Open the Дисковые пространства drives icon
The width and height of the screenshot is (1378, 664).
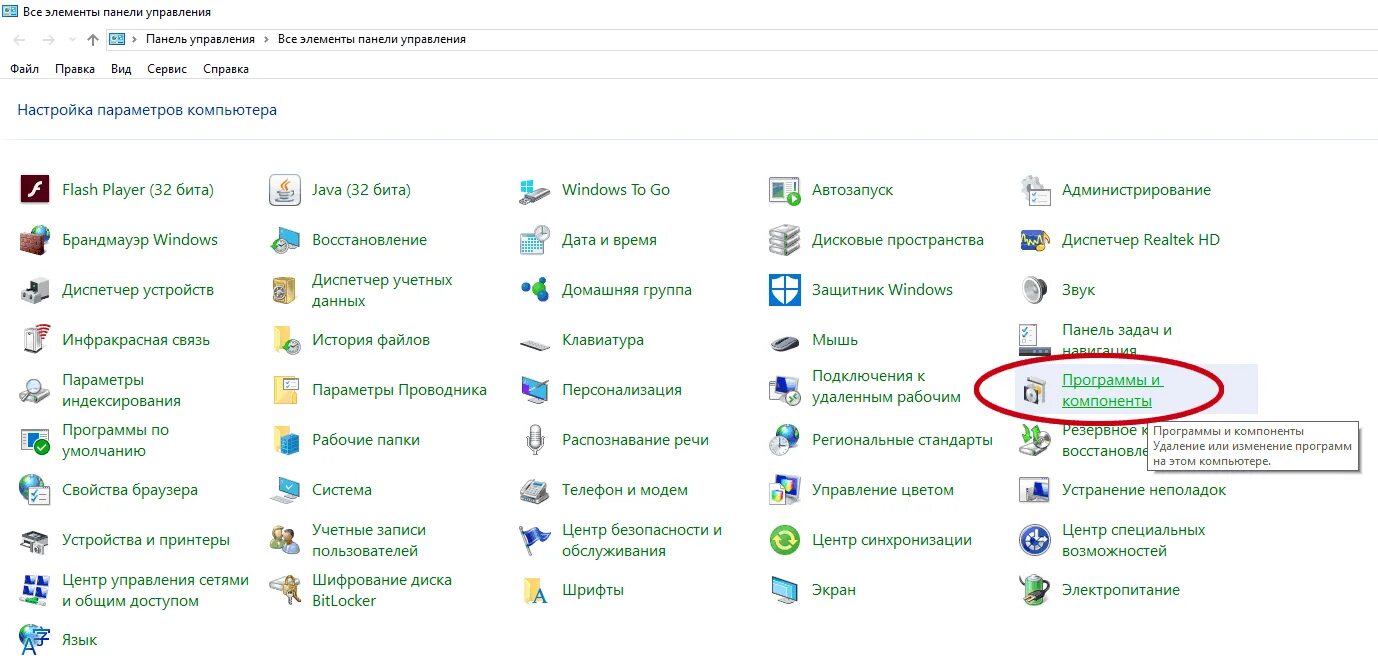point(785,240)
